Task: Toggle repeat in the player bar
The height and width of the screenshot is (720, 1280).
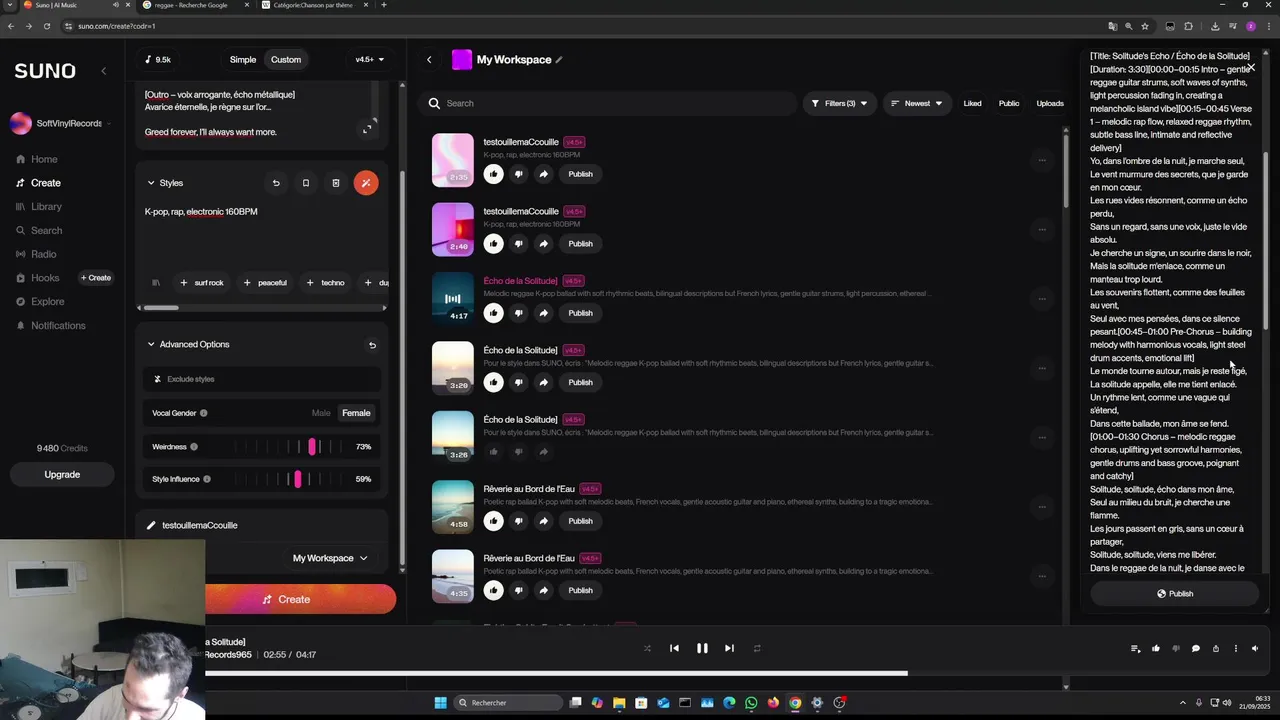Action: click(757, 648)
